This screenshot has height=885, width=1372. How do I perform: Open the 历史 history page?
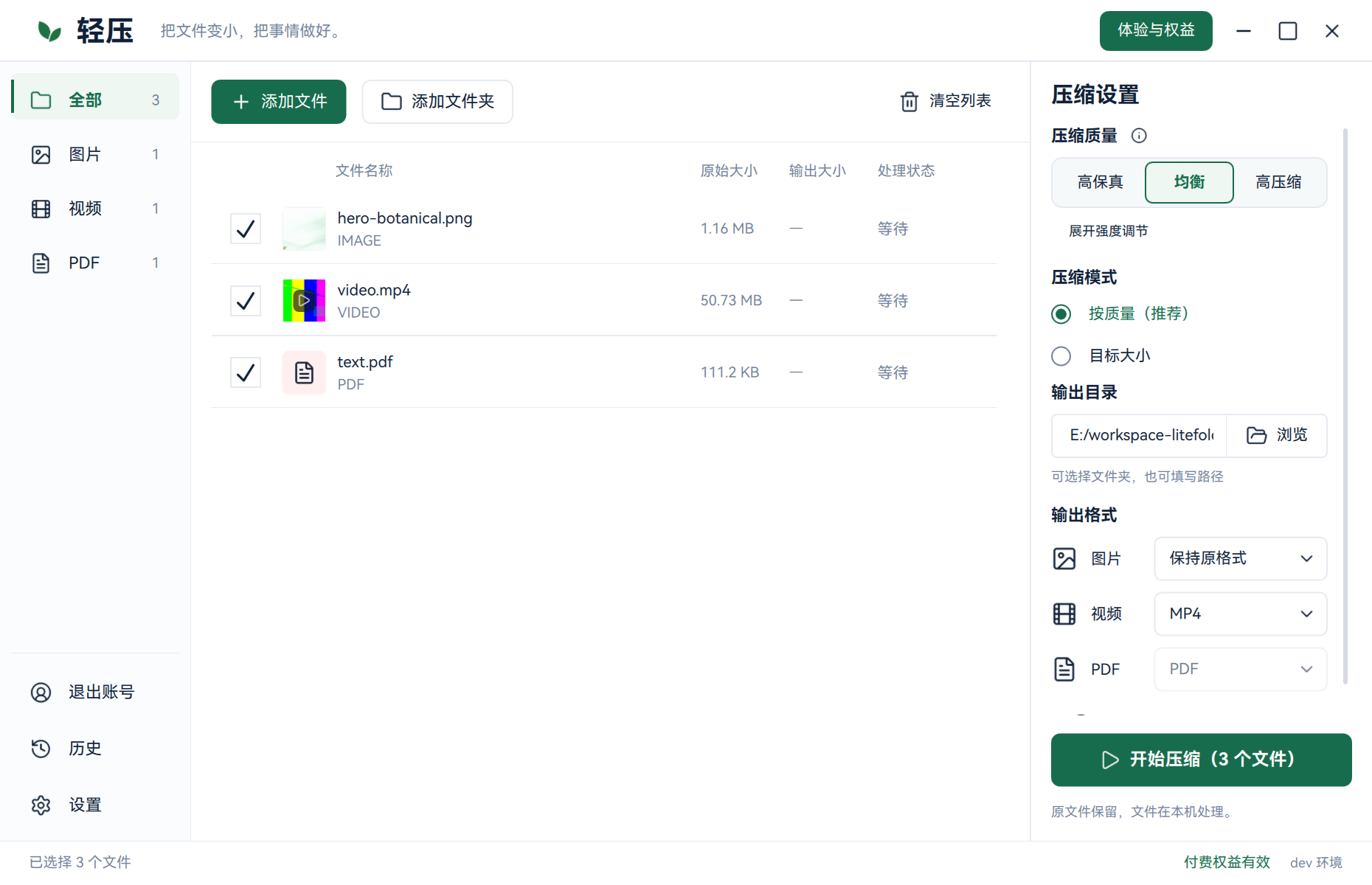[95, 749]
